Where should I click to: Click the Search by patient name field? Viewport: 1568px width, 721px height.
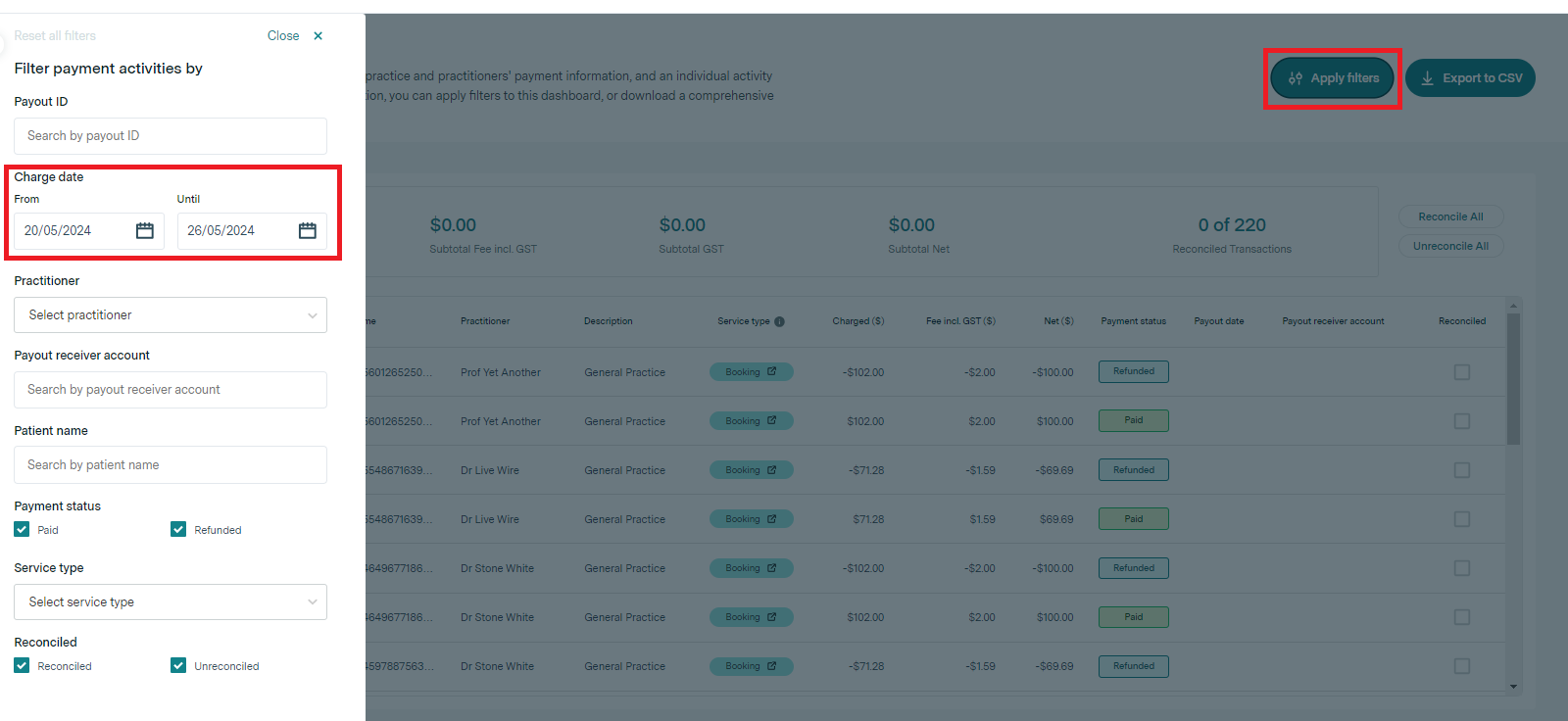pyautogui.click(x=171, y=465)
